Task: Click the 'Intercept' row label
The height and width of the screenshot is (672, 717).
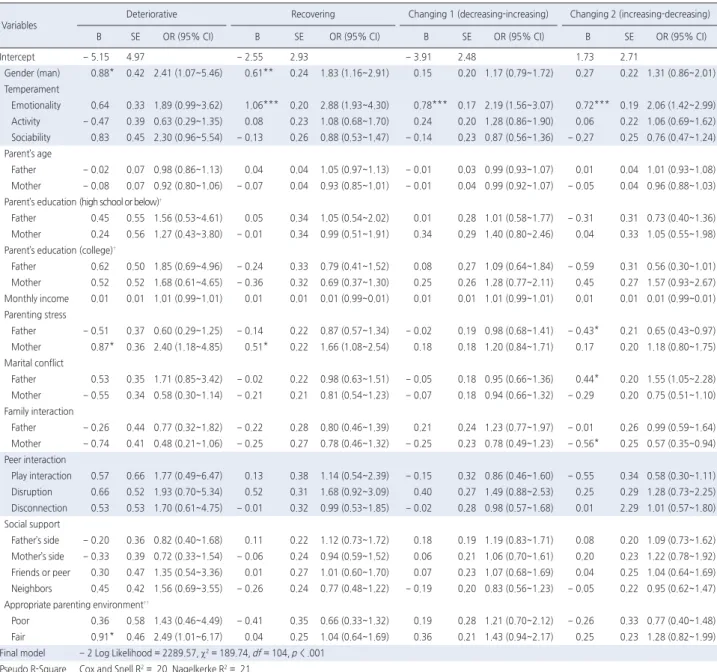Action: (x=17, y=57)
